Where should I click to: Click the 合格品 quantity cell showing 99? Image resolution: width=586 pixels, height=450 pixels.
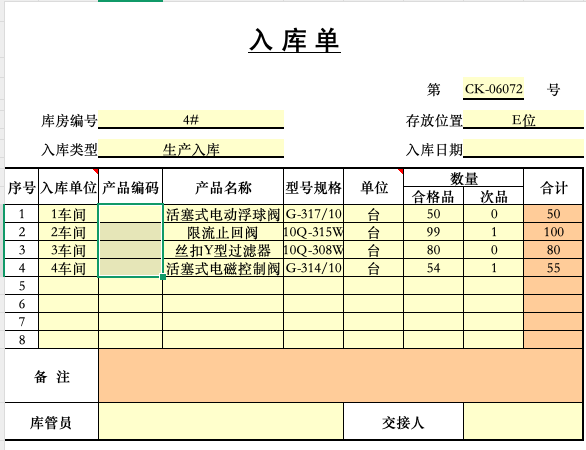tap(434, 232)
